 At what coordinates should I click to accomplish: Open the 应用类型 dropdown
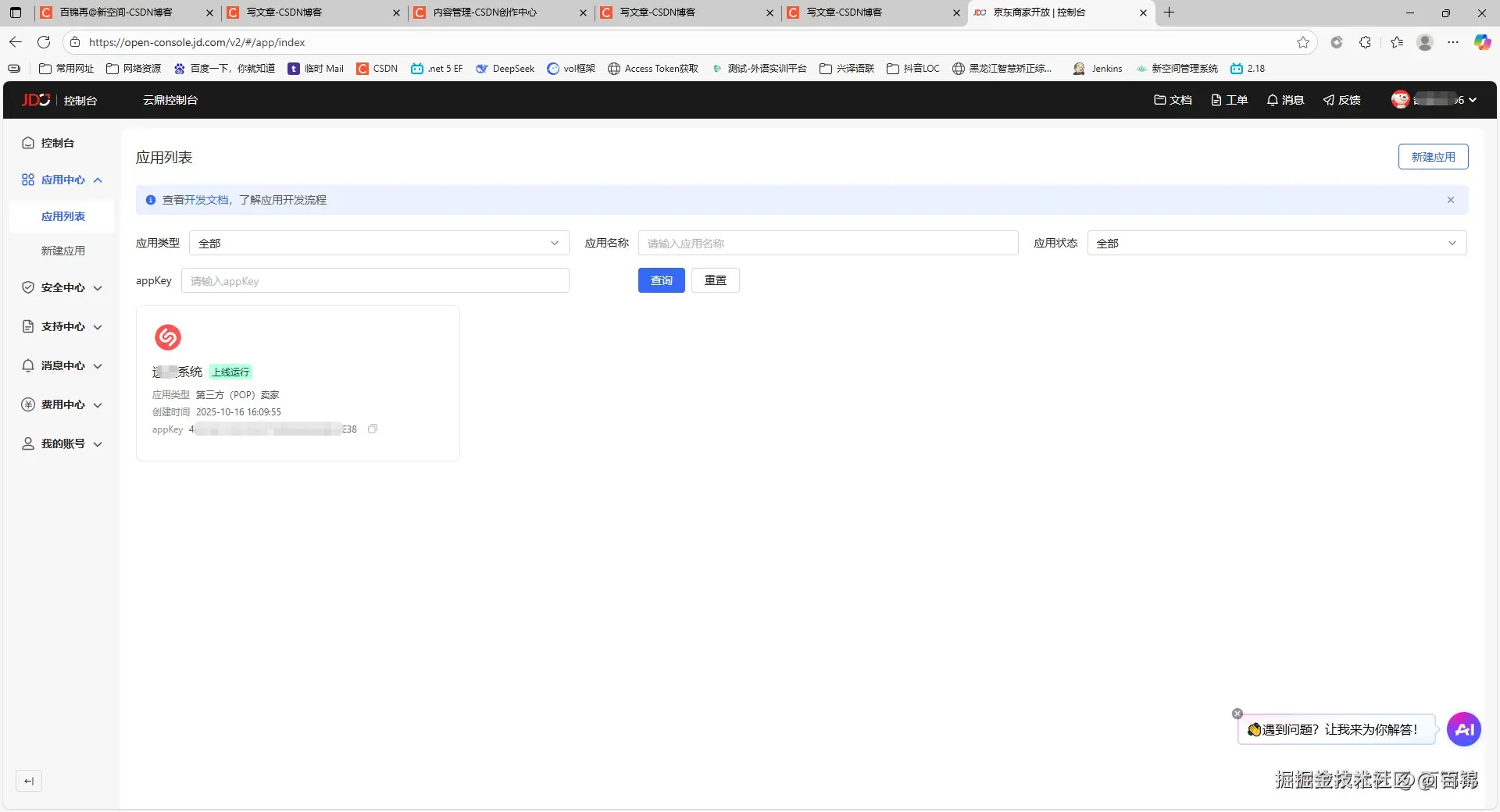coord(379,243)
